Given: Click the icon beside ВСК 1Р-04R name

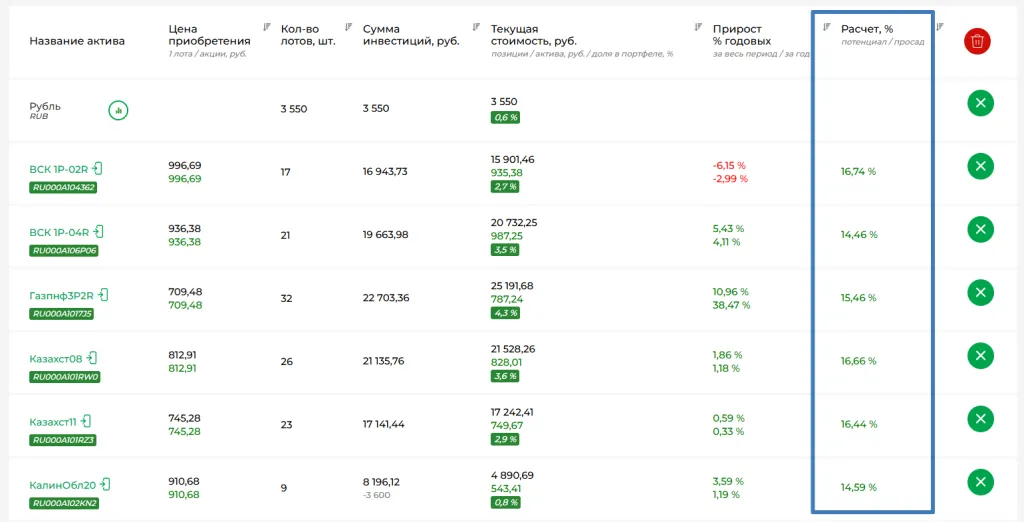Looking at the screenshot, I should coord(98,232).
